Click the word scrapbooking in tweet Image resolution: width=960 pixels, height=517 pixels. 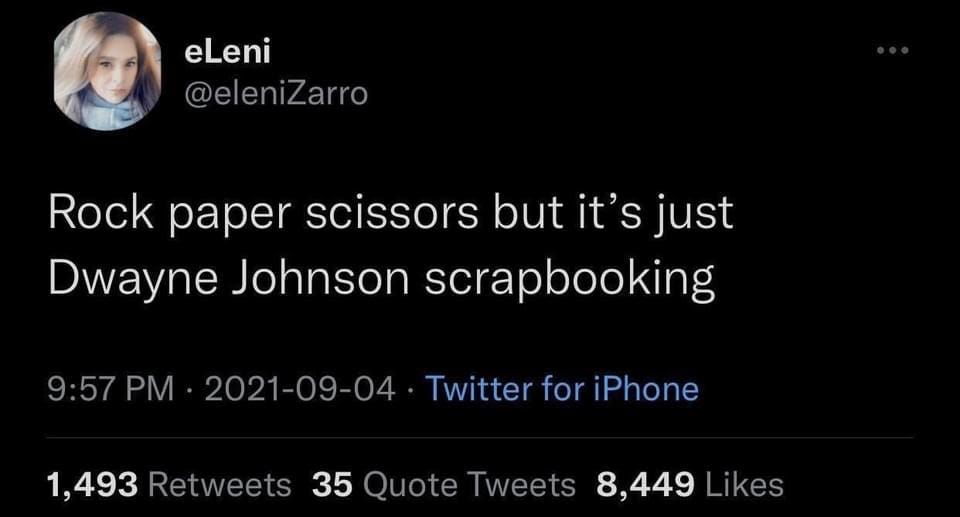tap(569, 279)
